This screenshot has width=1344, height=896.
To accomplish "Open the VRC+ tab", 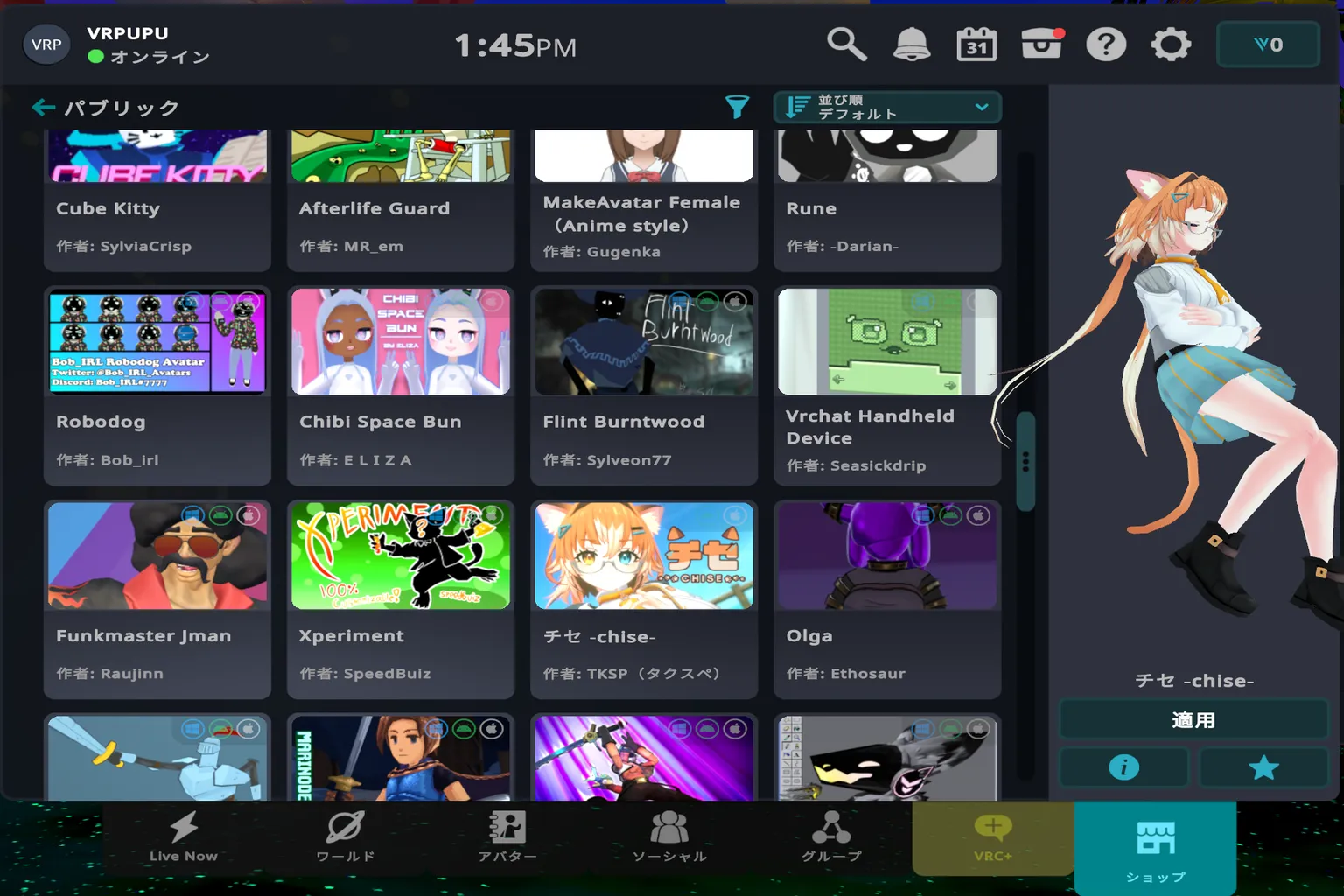I will click(993, 837).
